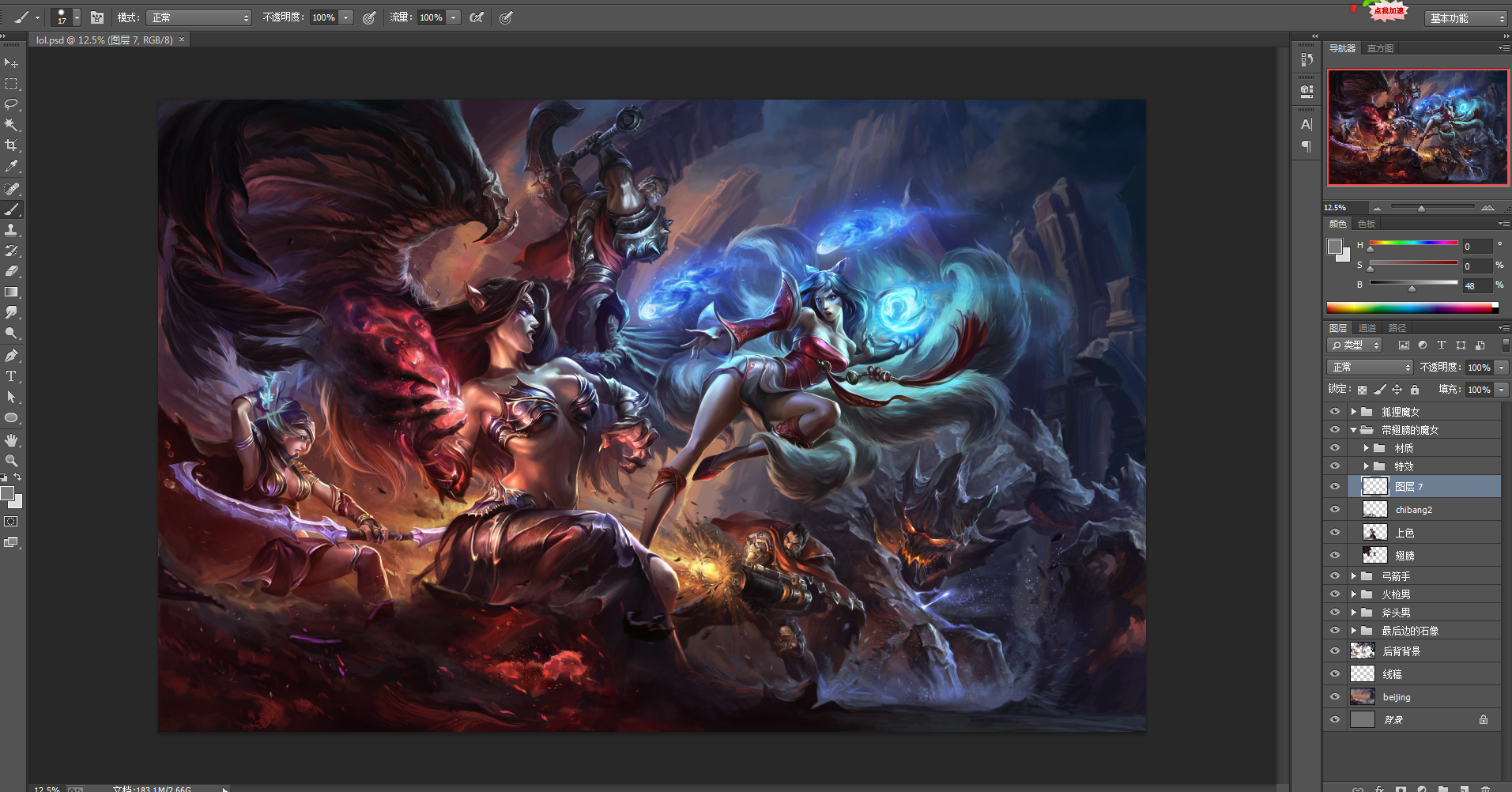Select the Clone Stamp tool
The image size is (1512, 792).
point(11,229)
